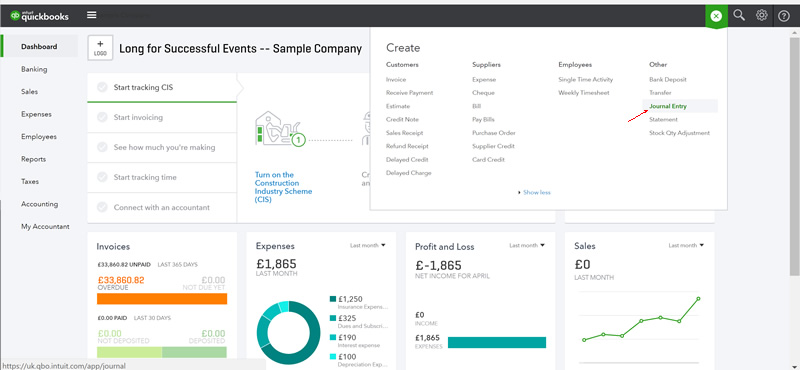Click £100 Depreciation Expense legend entry
Image resolution: width=800 pixels, height=370 pixels.
[x=359, y=360]
